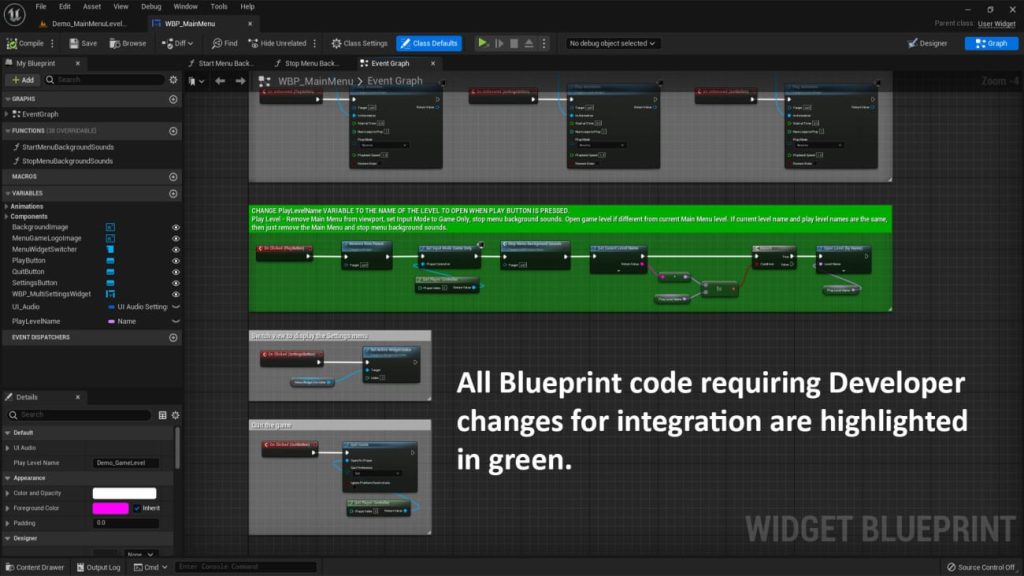The height and width of the screenshot is (576, 1024).
Task: Add a new function with plus icon
Action: 173,131
